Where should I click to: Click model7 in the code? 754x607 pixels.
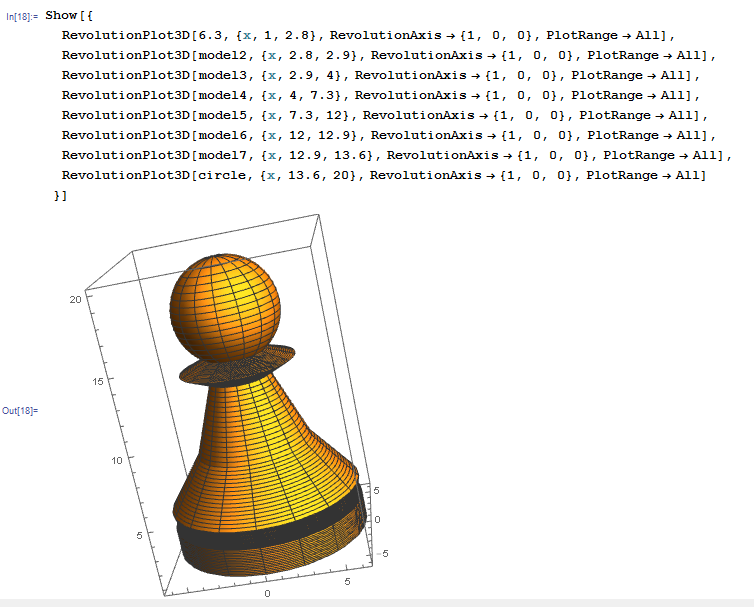coord(222,155)
